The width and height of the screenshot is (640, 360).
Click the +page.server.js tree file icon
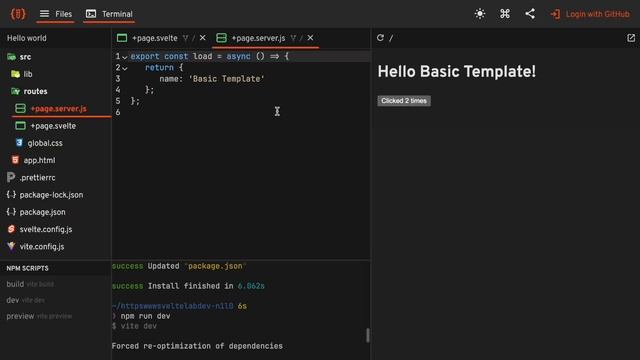click(x=20, y=109)
